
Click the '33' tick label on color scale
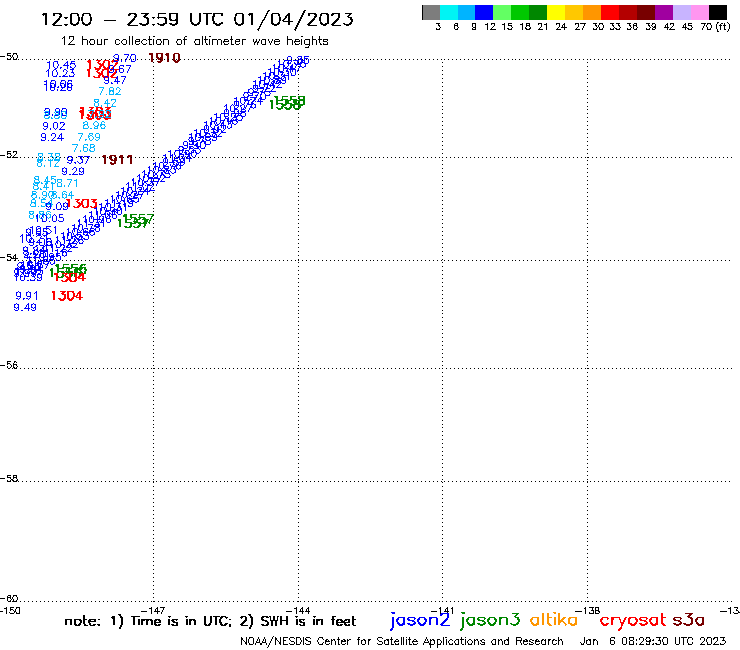coord(614,26)
